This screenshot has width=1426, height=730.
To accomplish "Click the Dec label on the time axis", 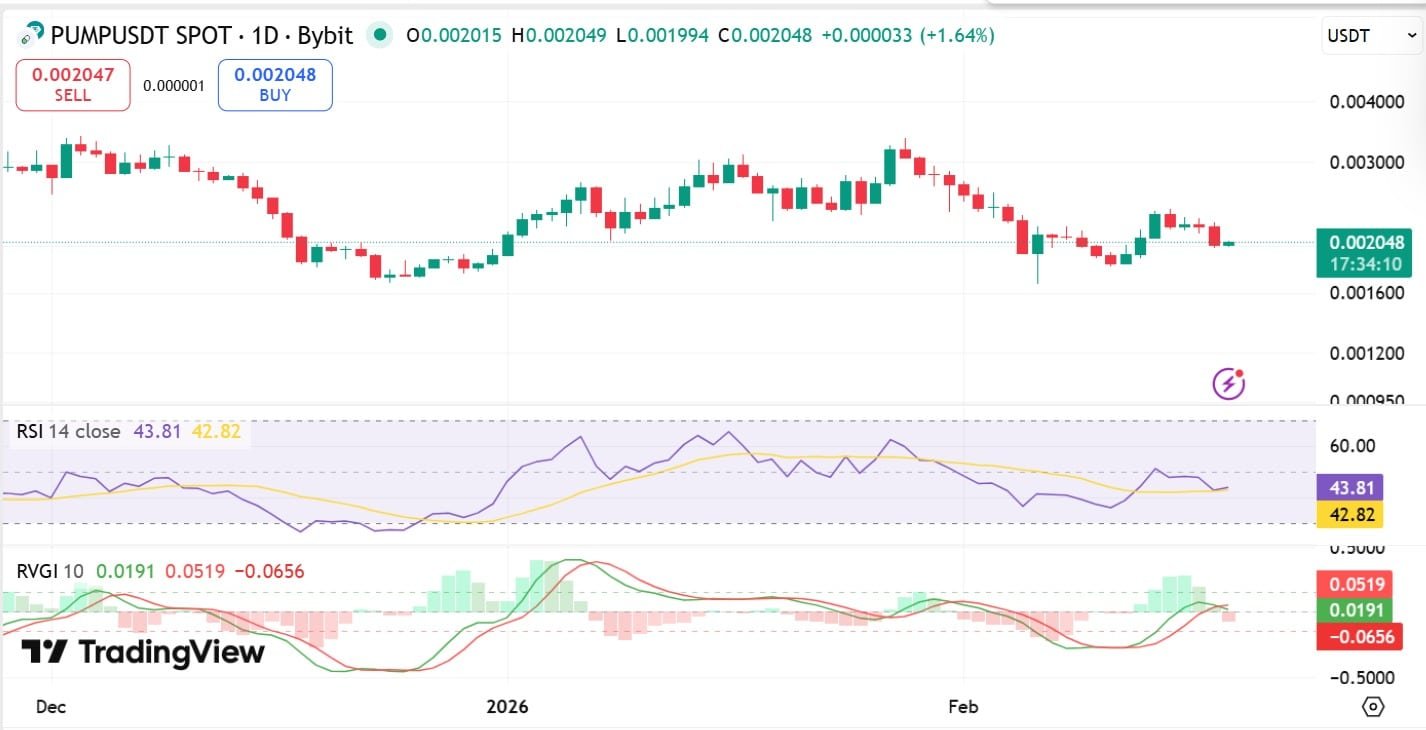I will coord(50,706).
